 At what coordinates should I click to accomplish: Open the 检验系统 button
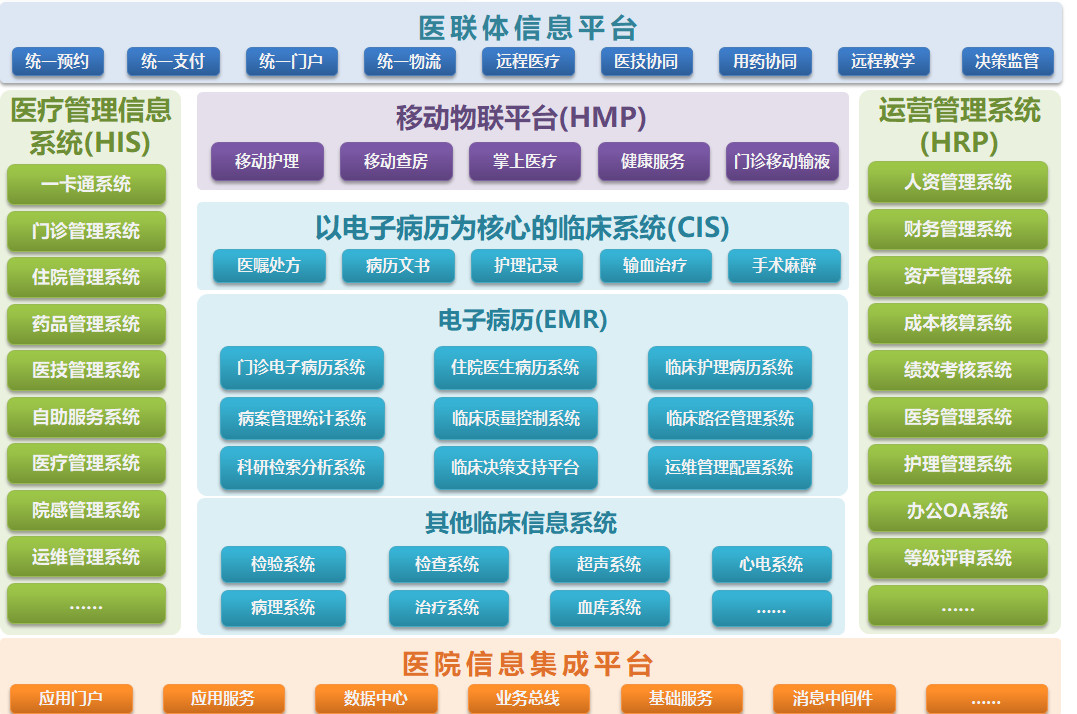click(x=283, y=565)
